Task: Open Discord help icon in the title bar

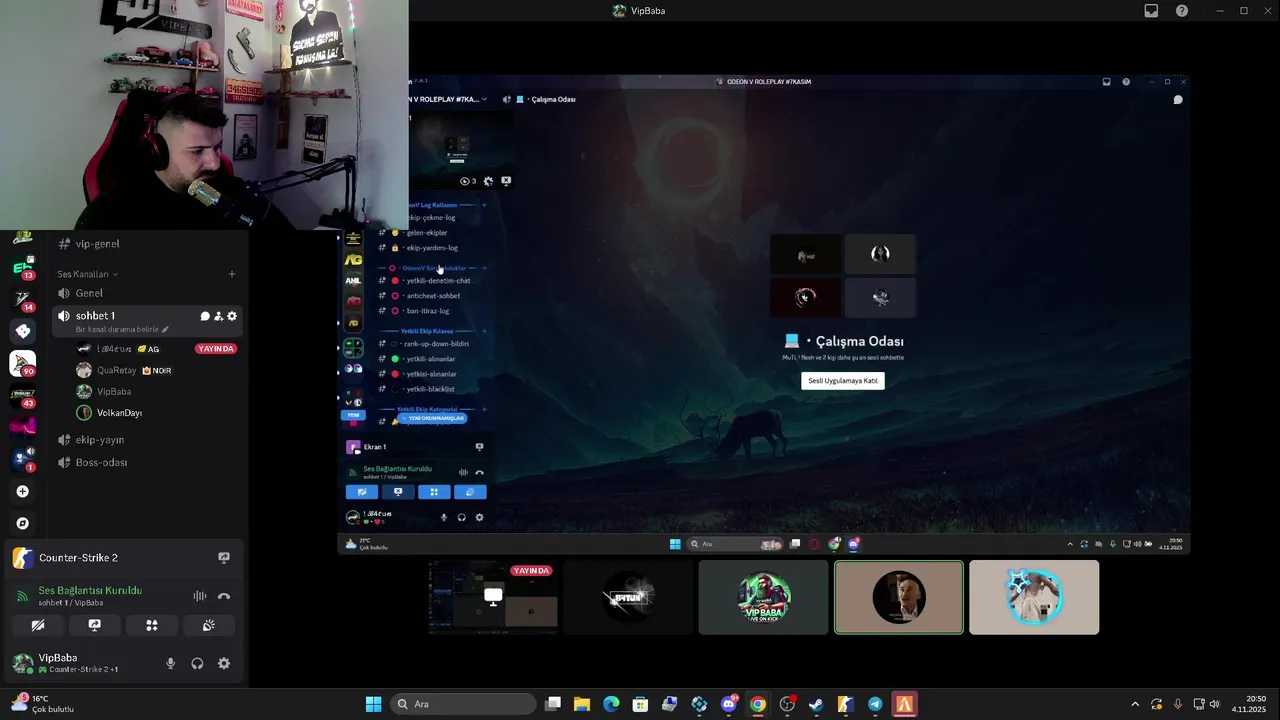Action: click(x=1182, y=11)
